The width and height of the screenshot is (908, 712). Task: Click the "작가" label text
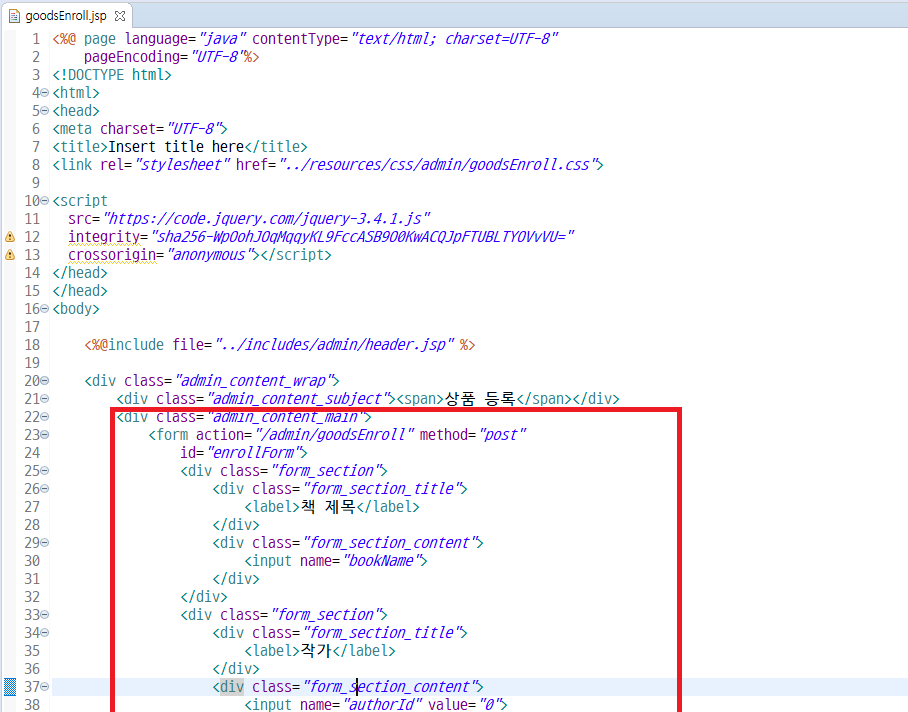click(316, 651)
